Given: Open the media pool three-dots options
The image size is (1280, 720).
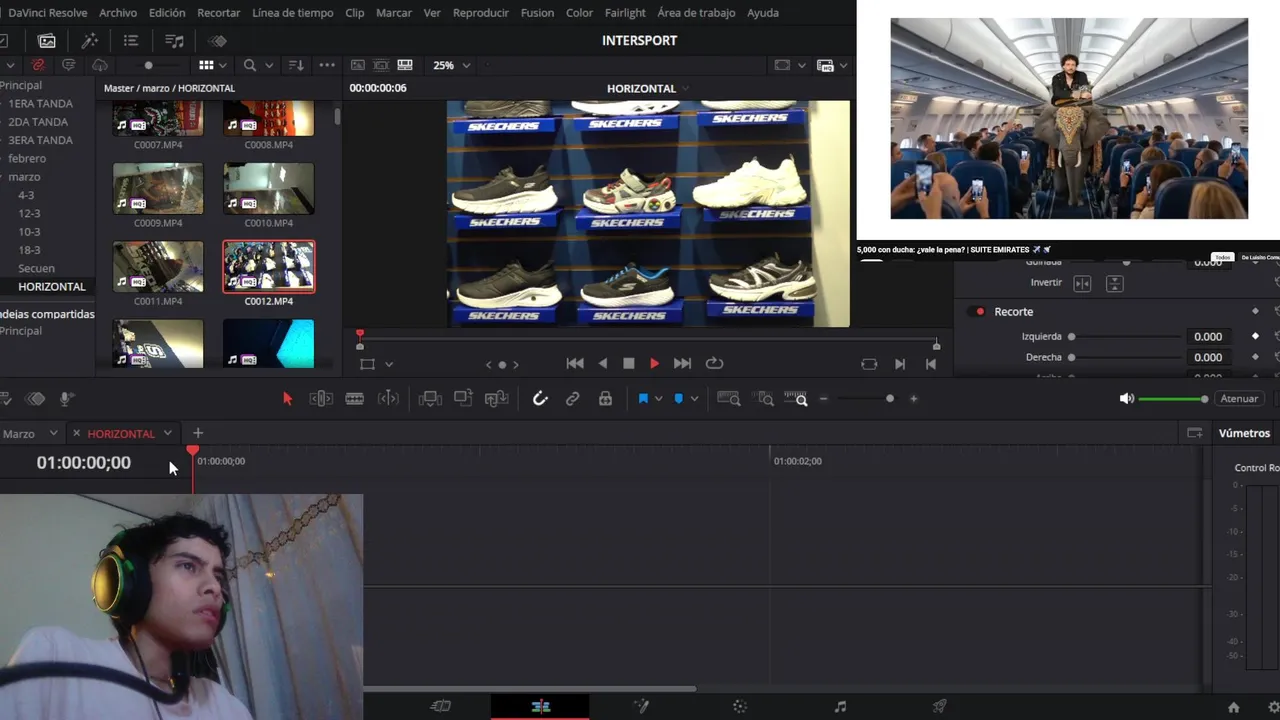Looking at the screenshot, I should pyautogui.click(x=327, y=65).
